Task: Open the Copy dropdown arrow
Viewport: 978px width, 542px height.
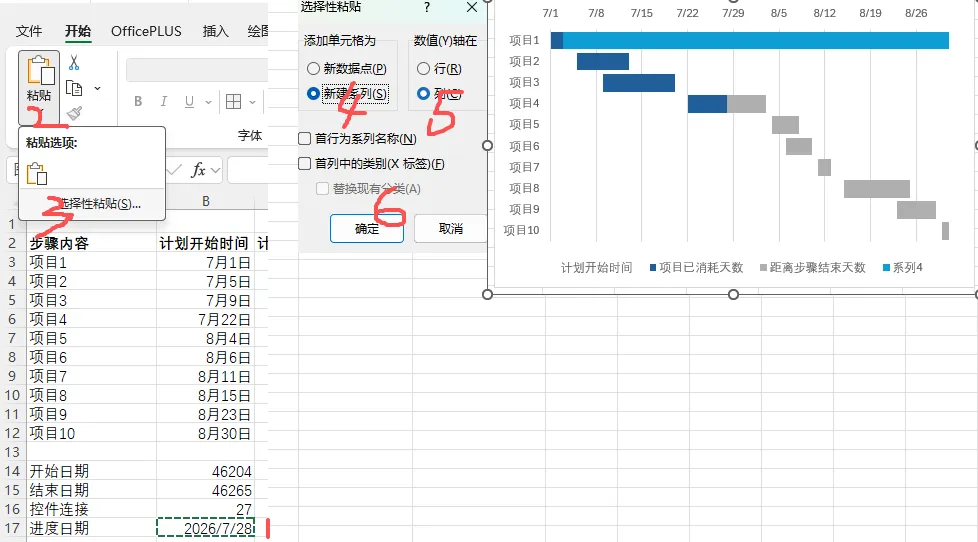Action: coord(97,89)
